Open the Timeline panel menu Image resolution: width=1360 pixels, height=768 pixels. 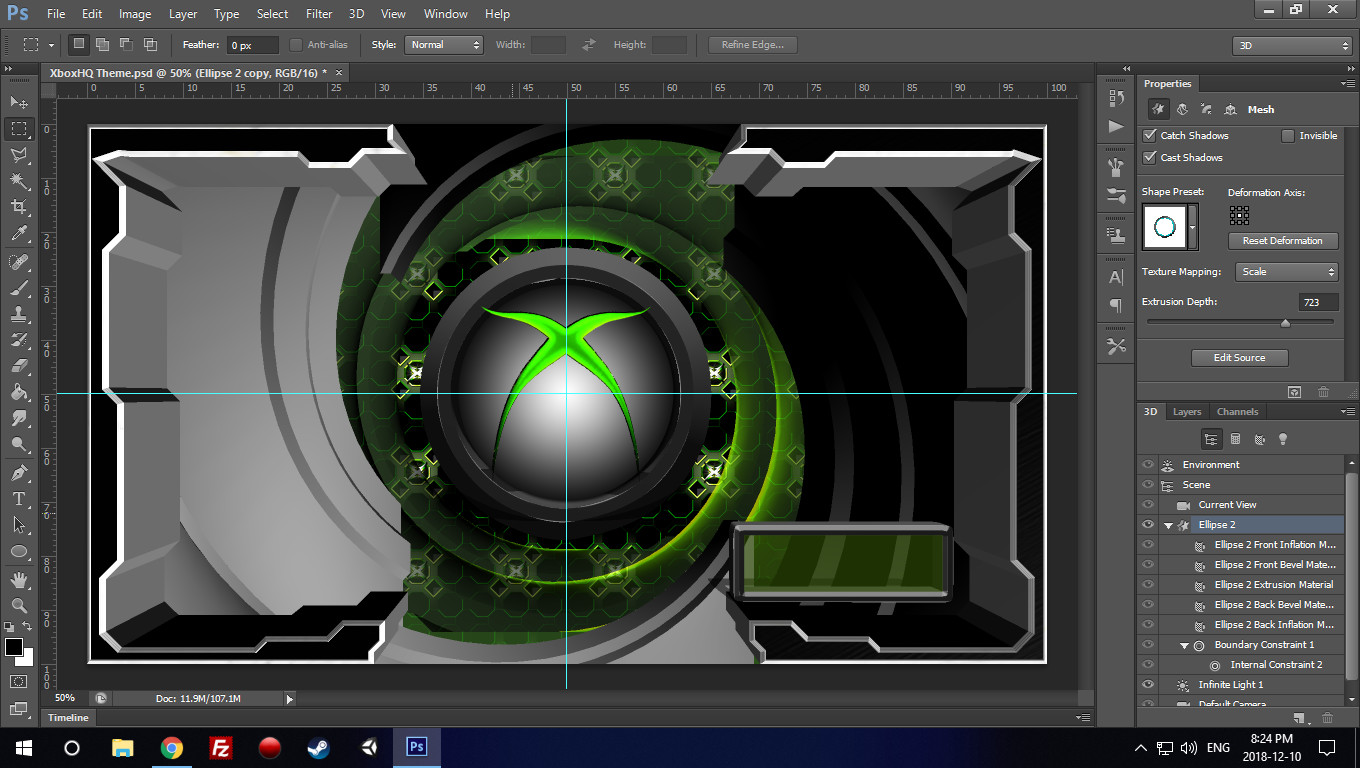[1083, 717]
